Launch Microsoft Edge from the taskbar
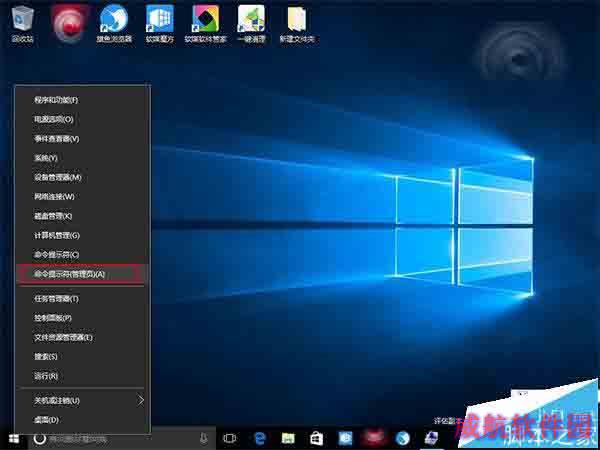 (x=260, y=439)
